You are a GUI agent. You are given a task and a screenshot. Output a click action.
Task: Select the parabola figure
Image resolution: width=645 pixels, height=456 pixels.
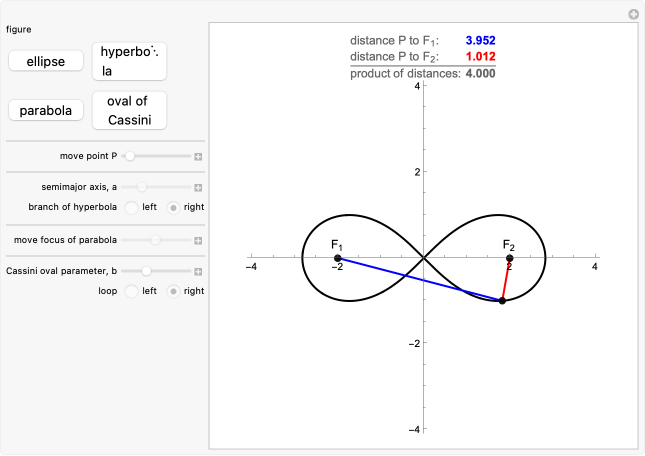(x=46, y=110)
